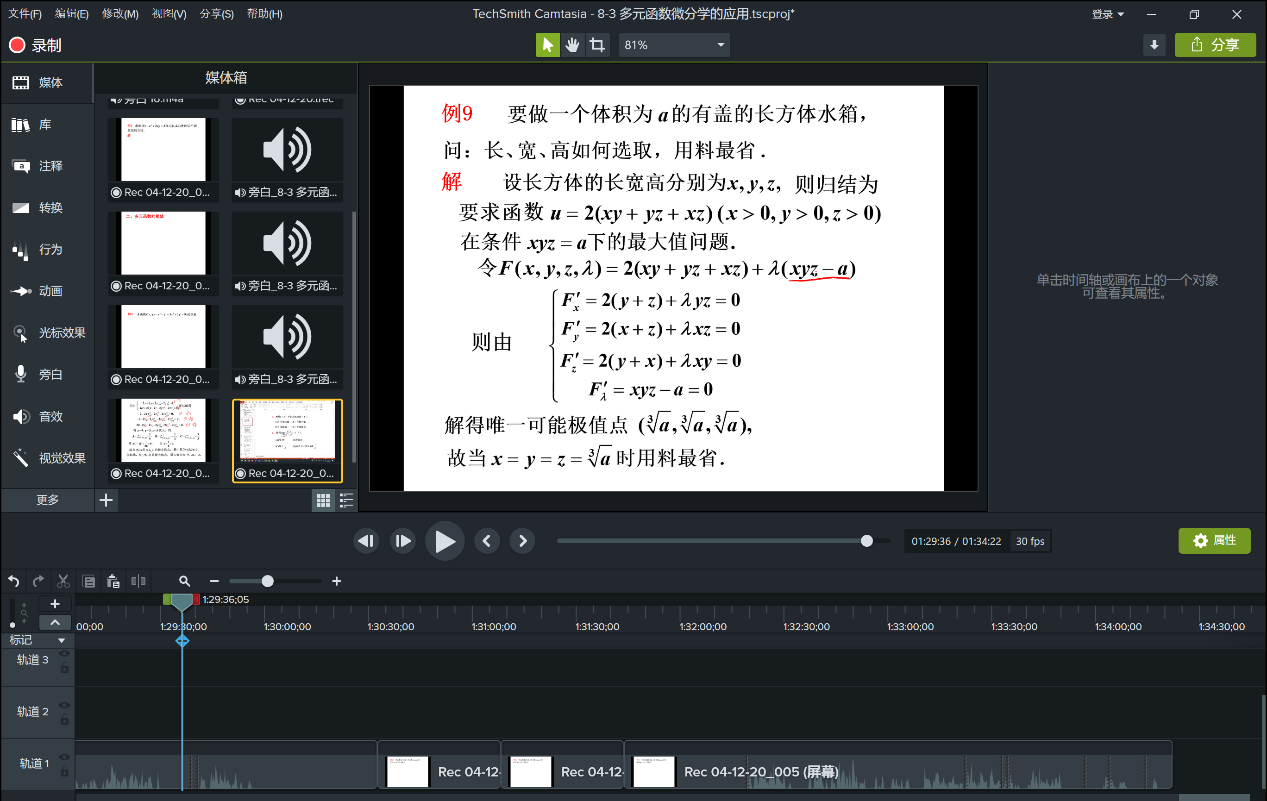Open the 修改(M) menu
The width and height of the screenshot is (1267, 801).
(120, 14)
